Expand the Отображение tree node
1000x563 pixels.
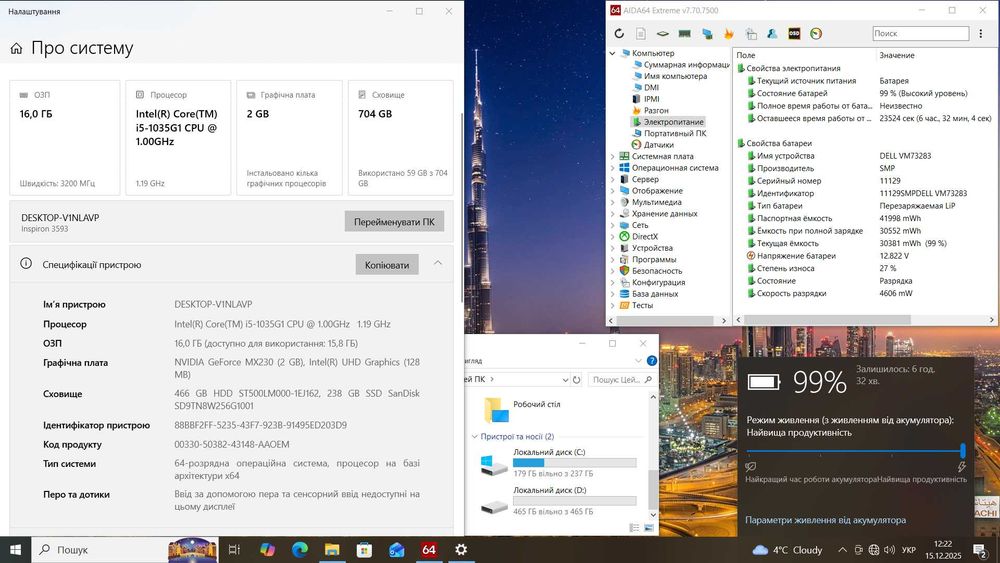(612, 191)
